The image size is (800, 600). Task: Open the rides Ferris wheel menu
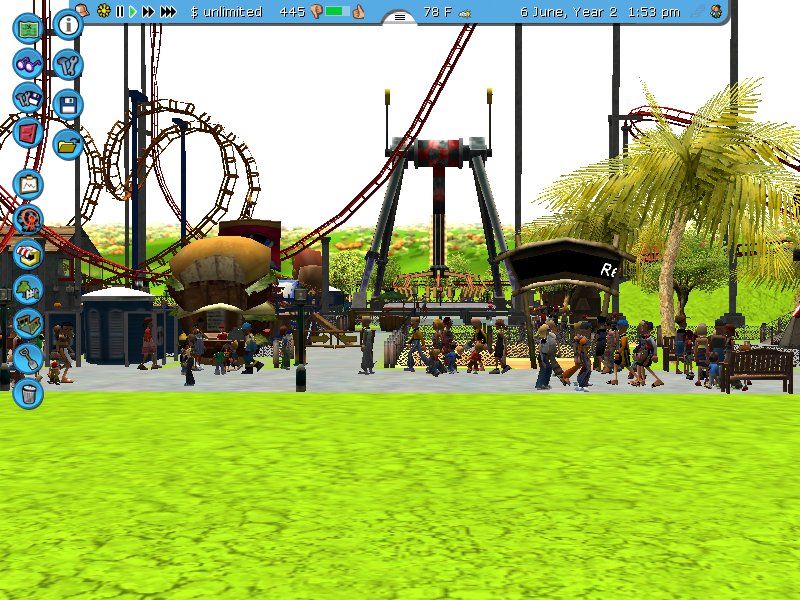click(28, 219)
